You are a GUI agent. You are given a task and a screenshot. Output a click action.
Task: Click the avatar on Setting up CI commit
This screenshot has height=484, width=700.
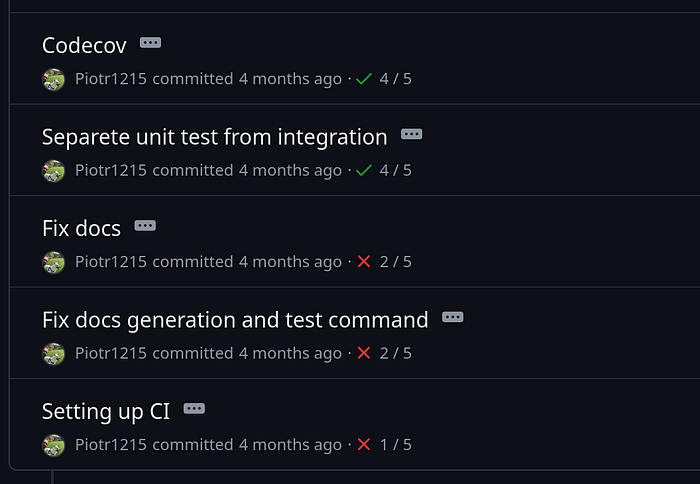(x=54, y=444)
